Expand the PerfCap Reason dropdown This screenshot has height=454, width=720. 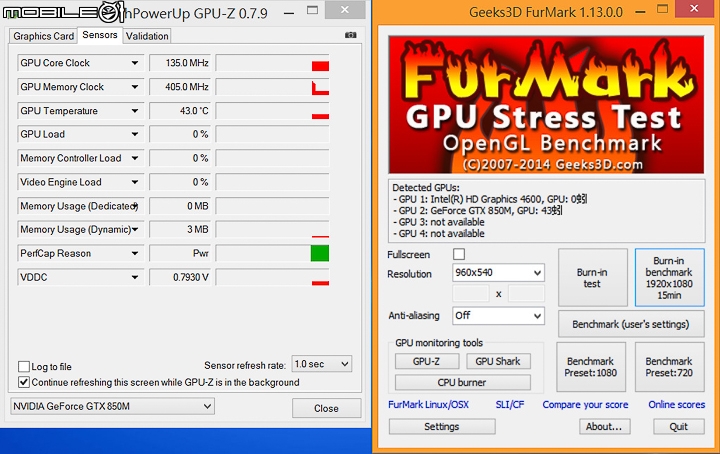point(135,253)
